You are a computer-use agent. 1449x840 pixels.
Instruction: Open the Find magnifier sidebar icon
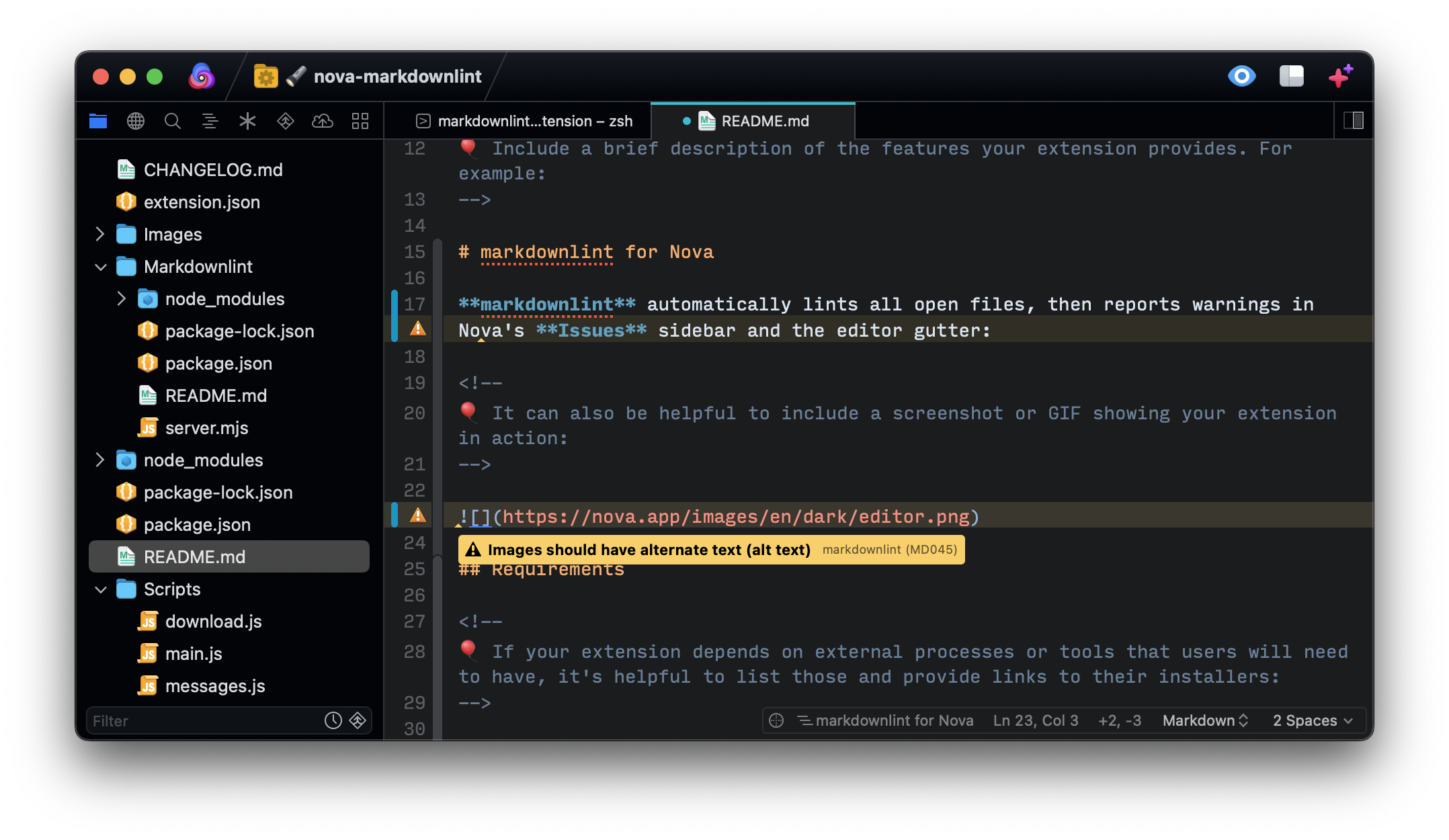click(173, 121)
